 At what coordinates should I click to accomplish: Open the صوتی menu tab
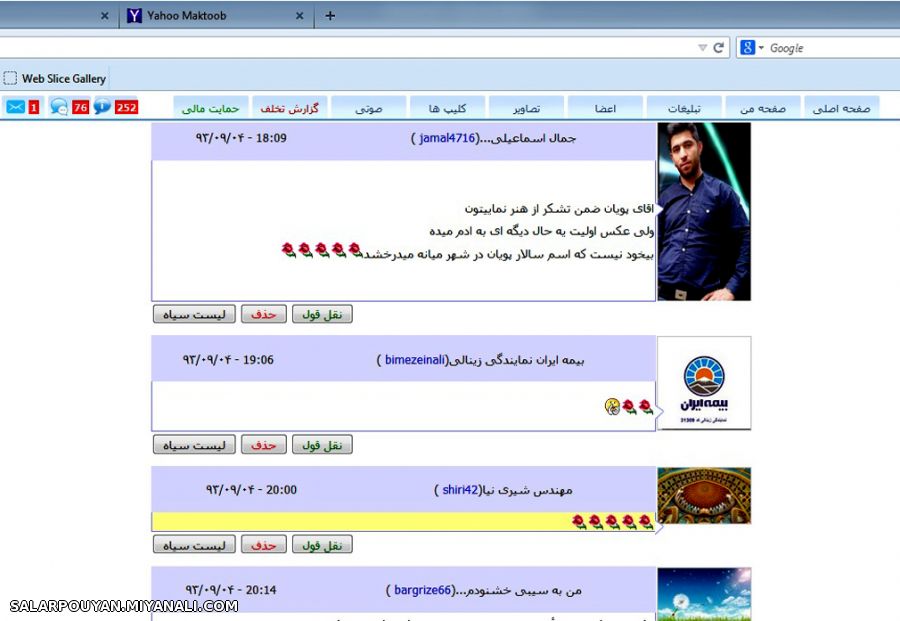368,108
